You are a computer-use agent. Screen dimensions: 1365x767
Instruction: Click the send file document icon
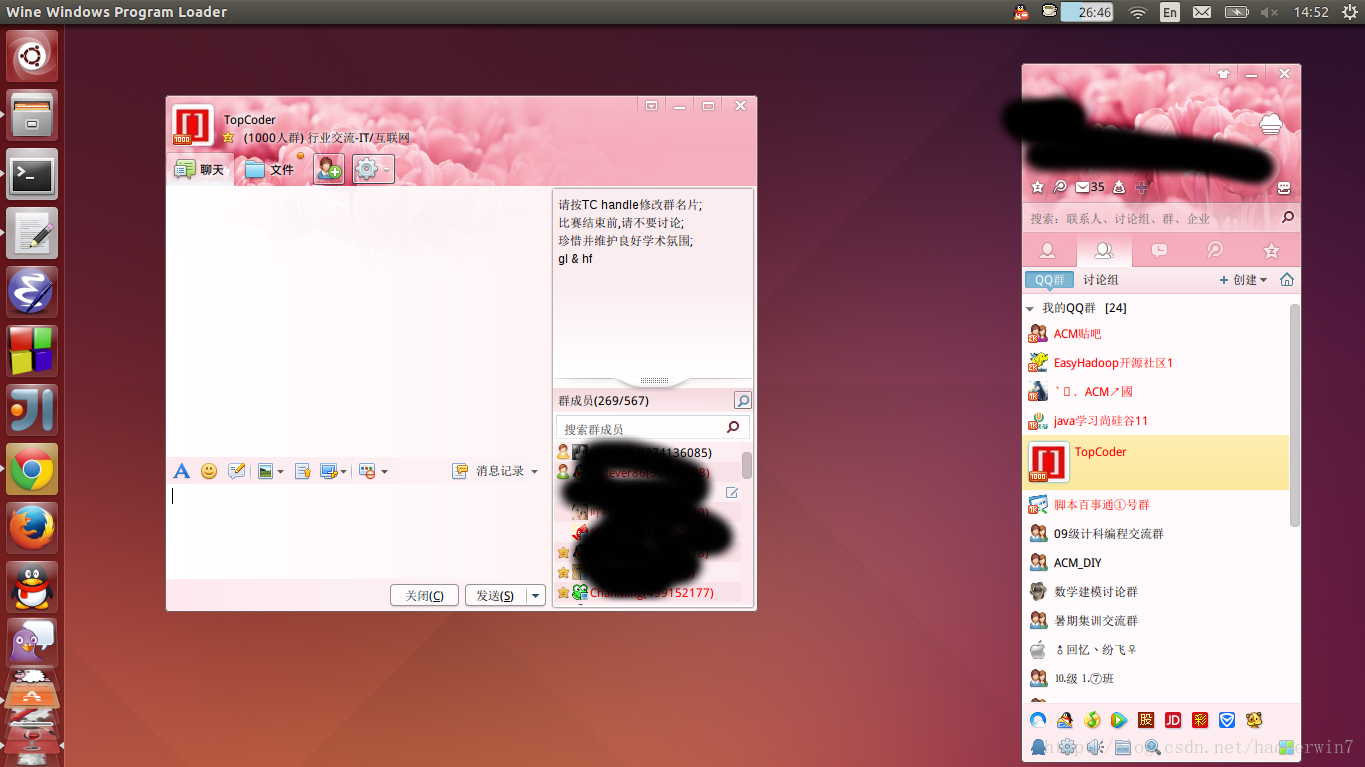click(303, 471)
